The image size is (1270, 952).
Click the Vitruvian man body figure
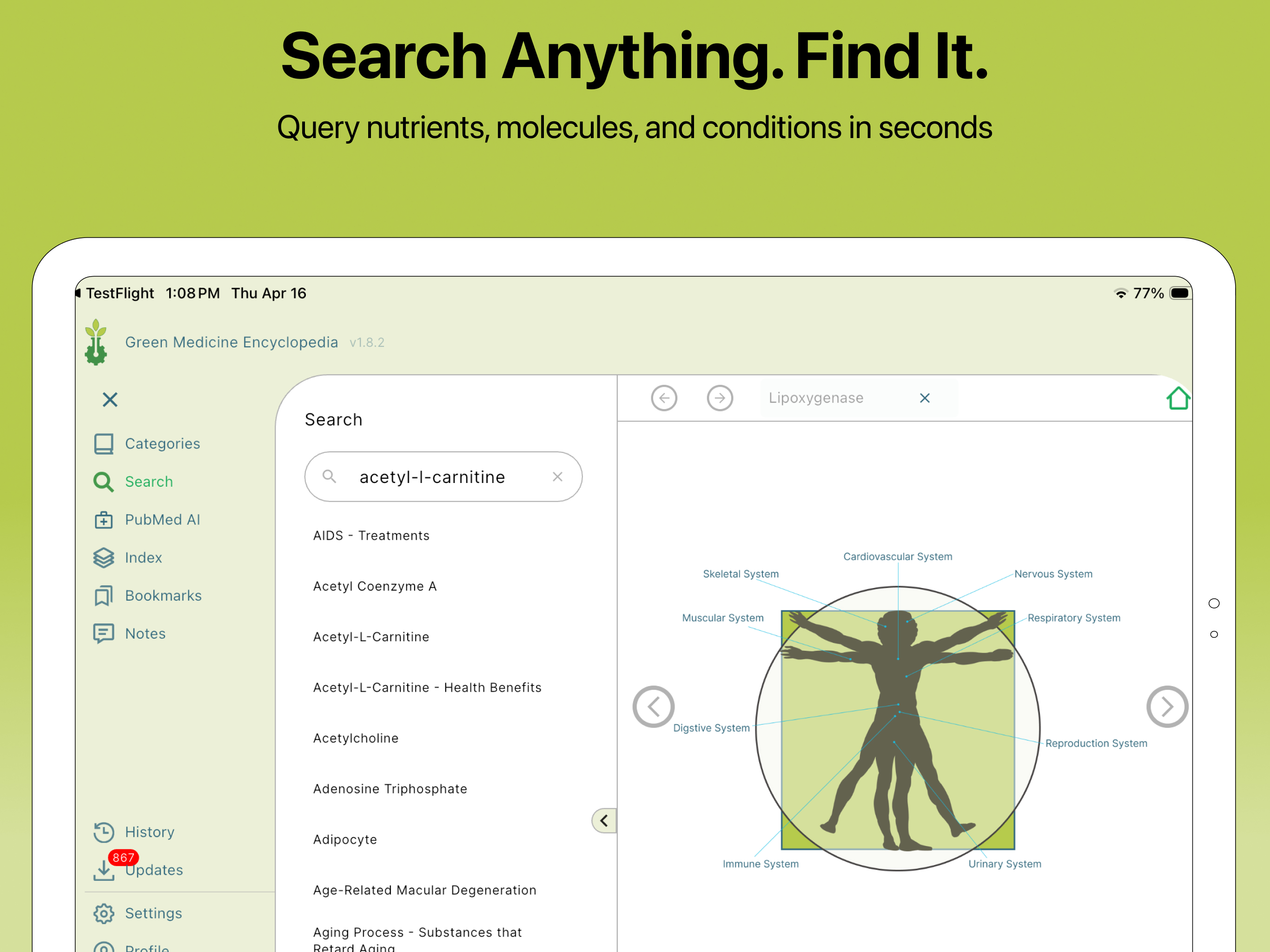[897, 729]
